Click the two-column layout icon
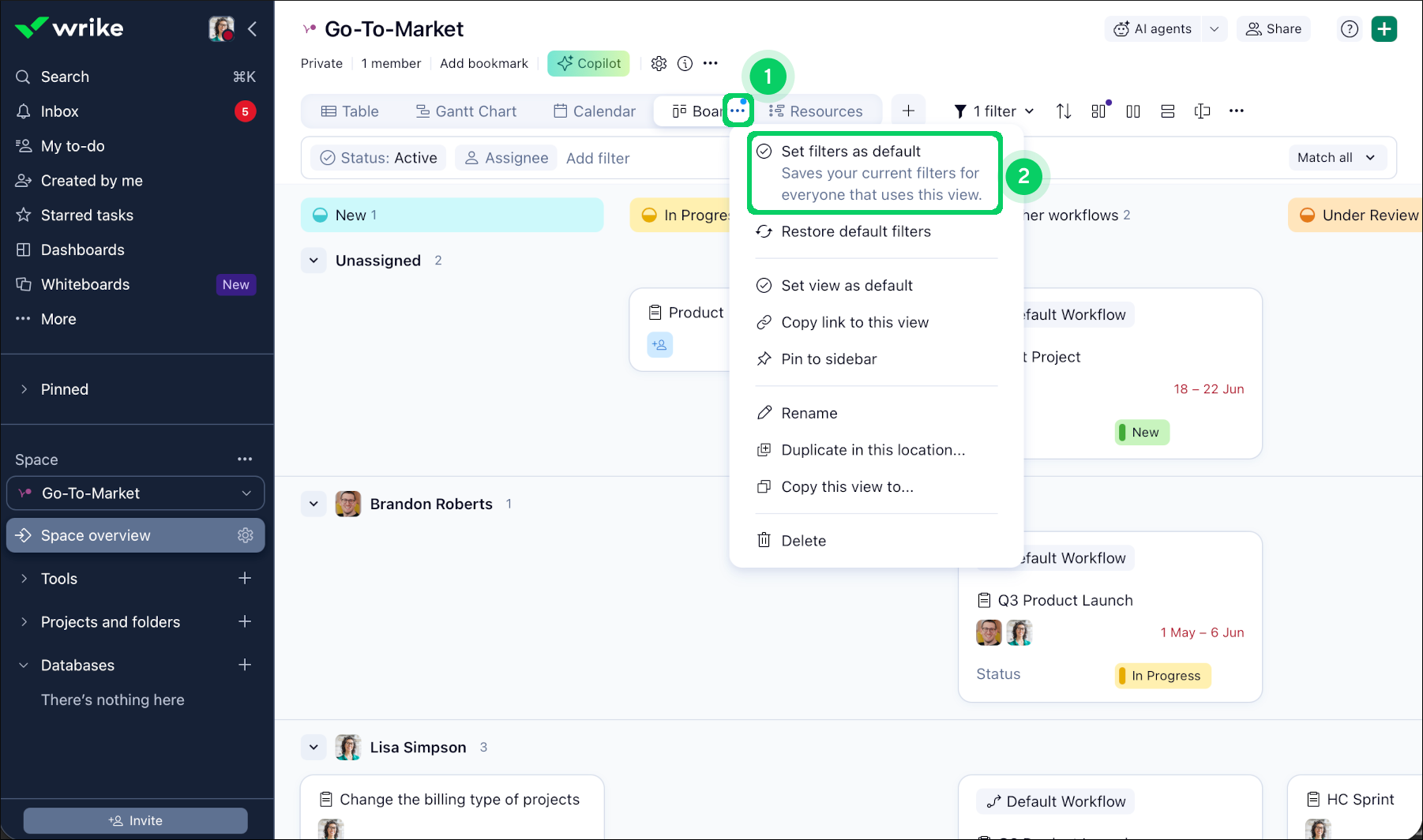Image resolution: width=1423 pixels, height=840 pixels. (1133, 111)
